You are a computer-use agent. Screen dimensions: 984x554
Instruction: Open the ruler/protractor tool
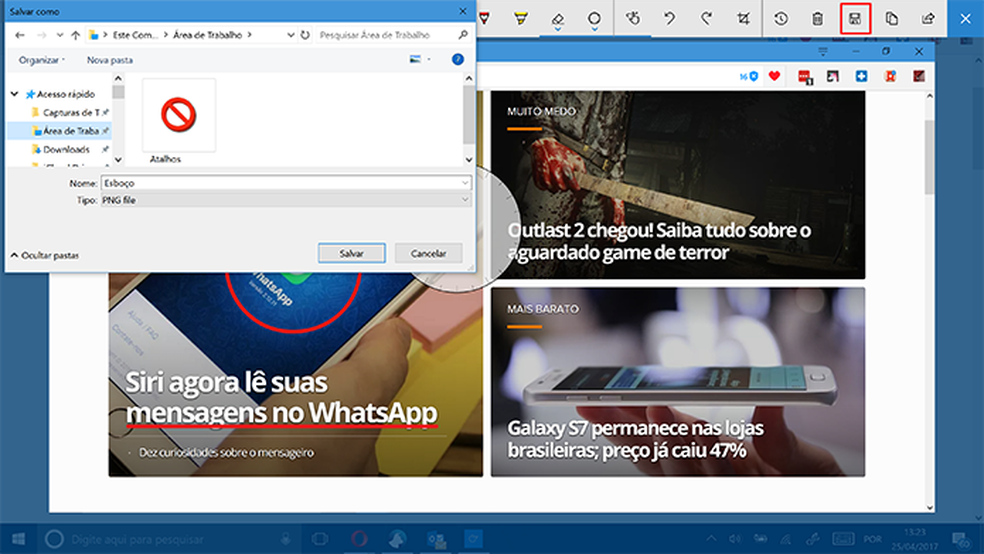[x=594, y=19]
